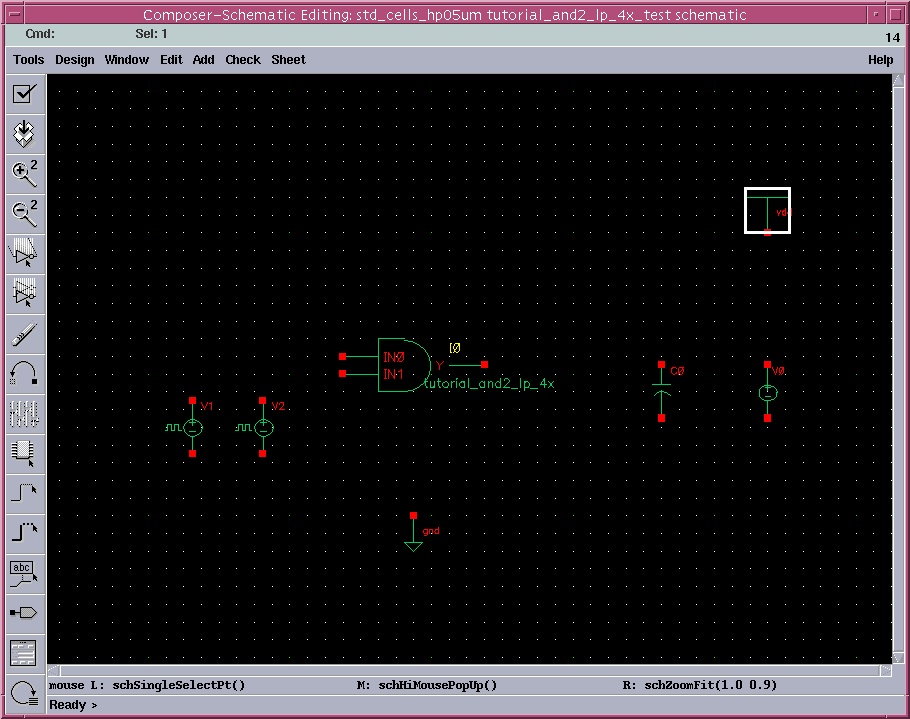Click the 'R: schZoomFit(1.0 0.9)' mouse hint
Image resolution: width=910 pixels, height=719 pixels.
coord(699,685)
